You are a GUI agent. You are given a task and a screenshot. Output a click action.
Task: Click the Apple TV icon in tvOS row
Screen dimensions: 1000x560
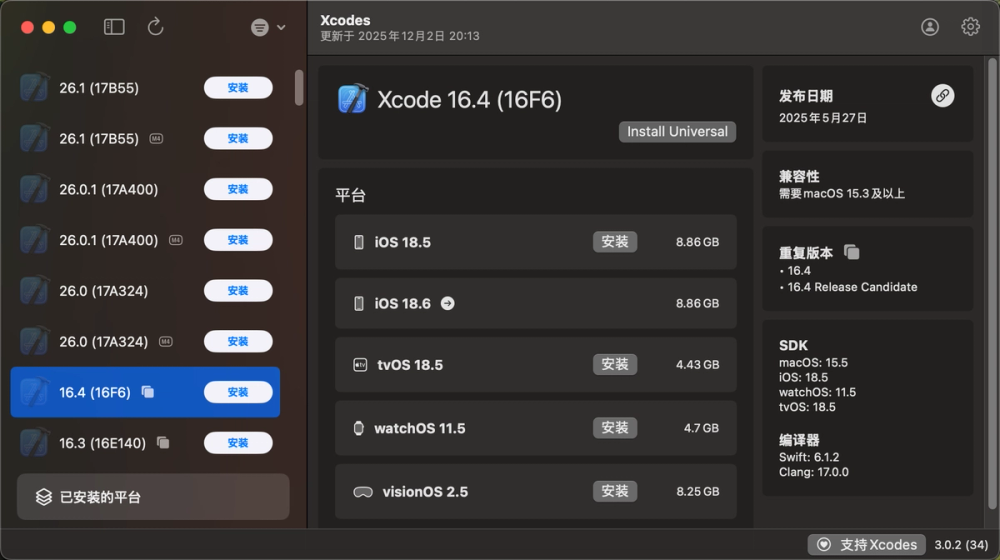click(360, 365)
